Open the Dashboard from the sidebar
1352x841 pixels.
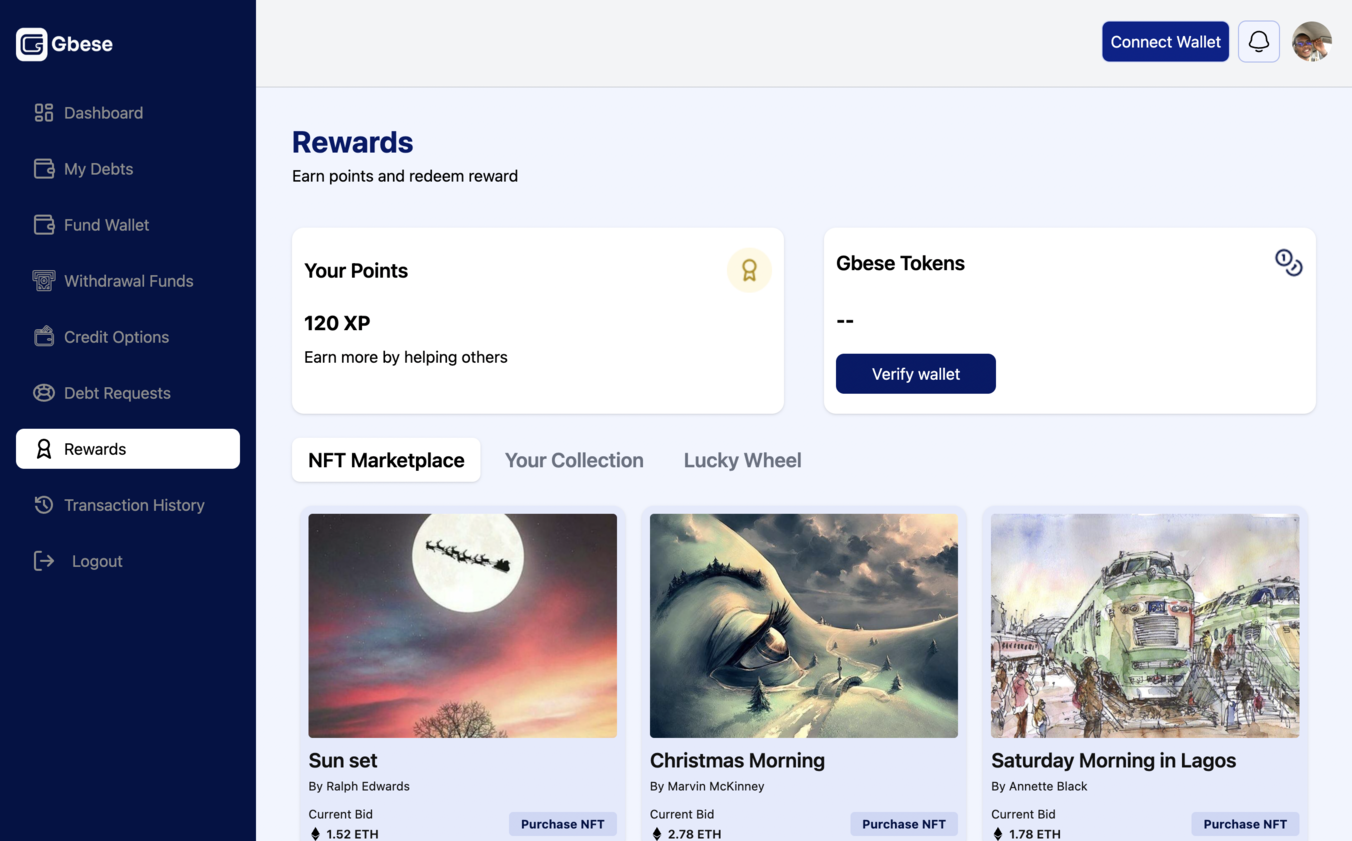[x=43, y=113]
